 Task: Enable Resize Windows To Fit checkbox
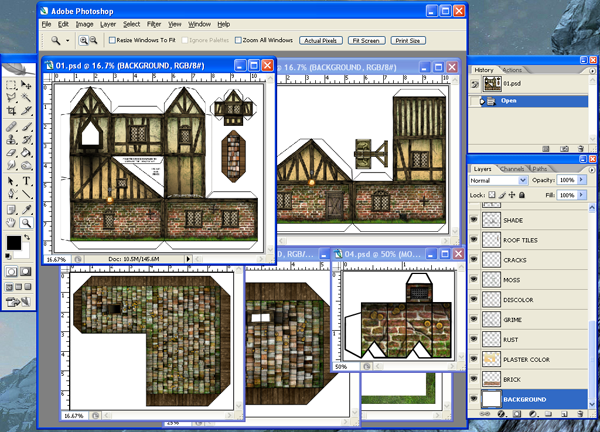[x=112, y=40]
